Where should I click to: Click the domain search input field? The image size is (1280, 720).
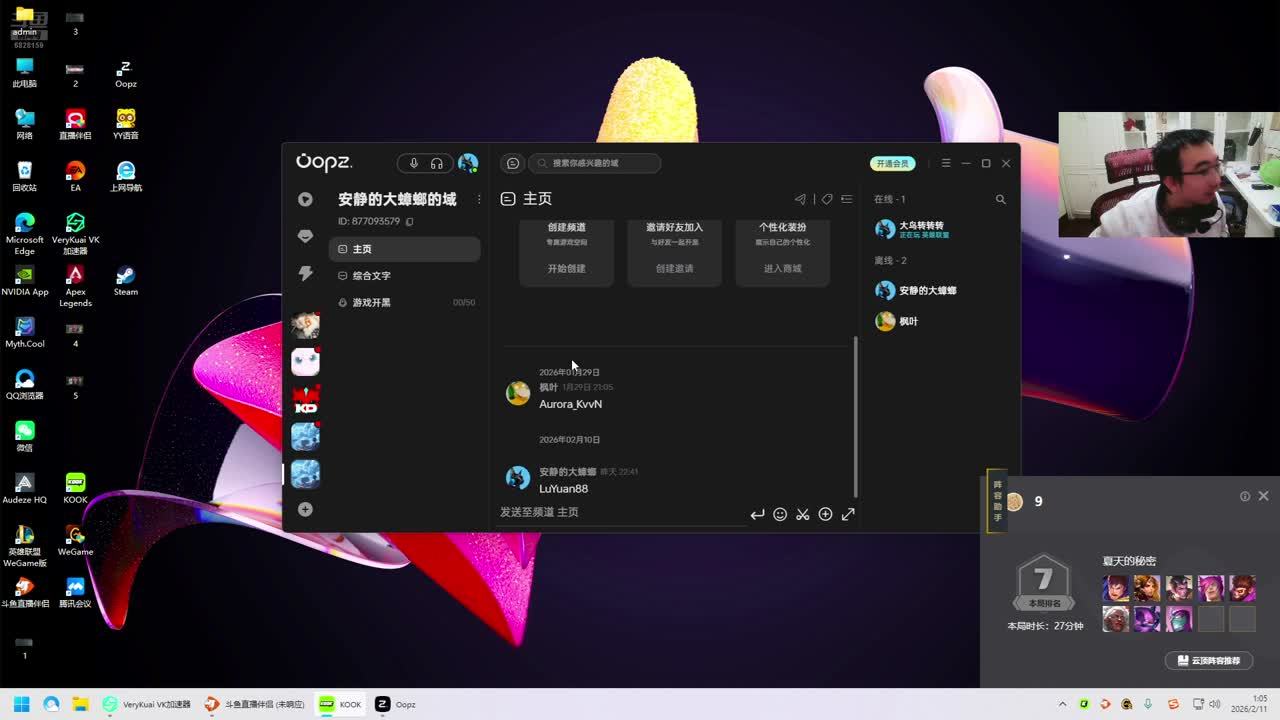[600, 163]
